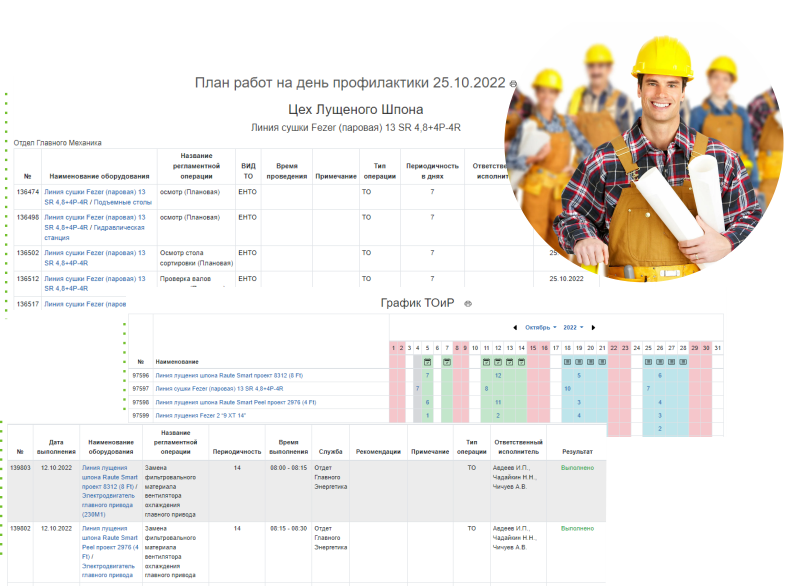This screenshot has height=586, width=800.
Task: Click the print icon next to График ТОиР
Action: 468,303
